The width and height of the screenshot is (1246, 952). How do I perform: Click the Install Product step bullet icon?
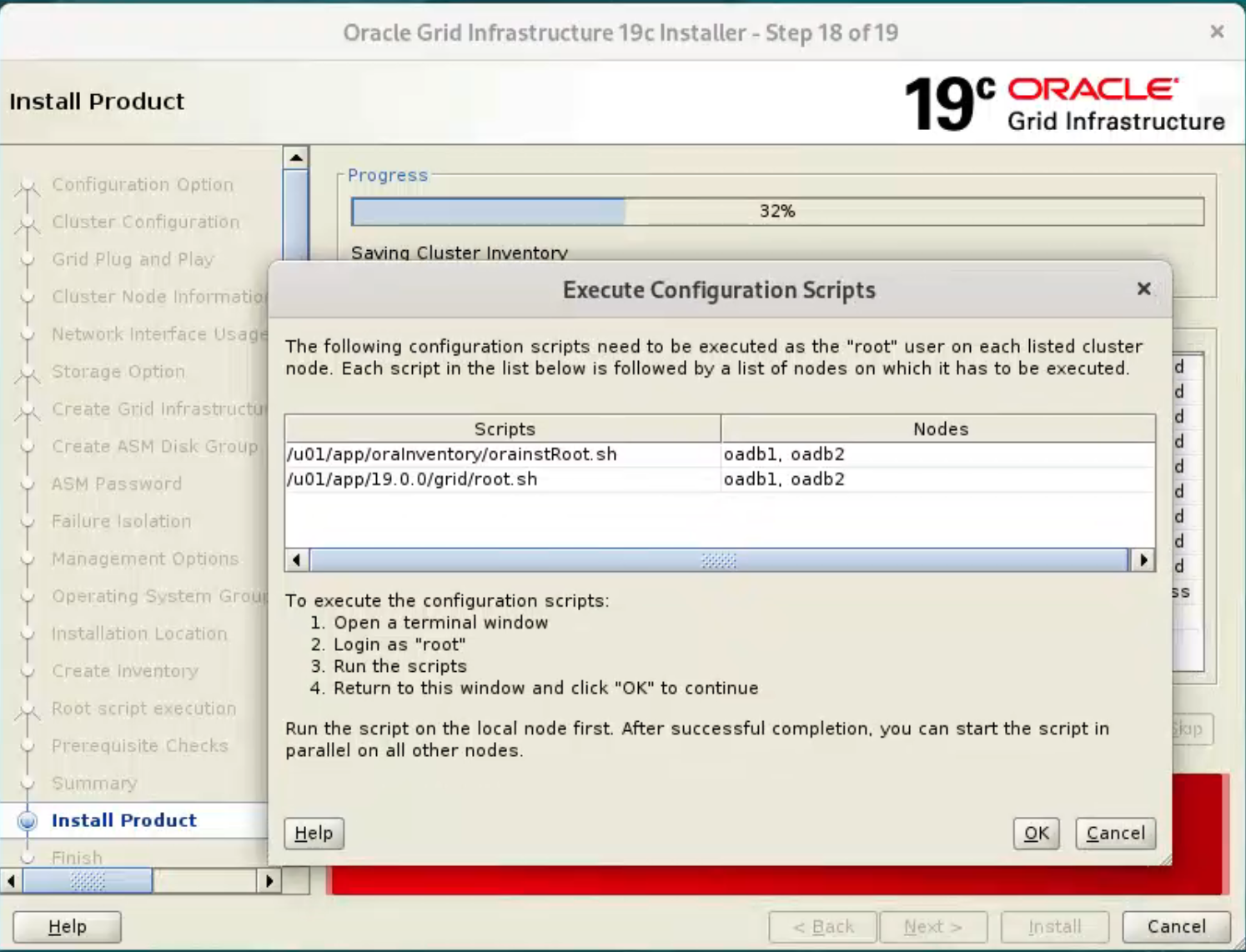[28, 821]
